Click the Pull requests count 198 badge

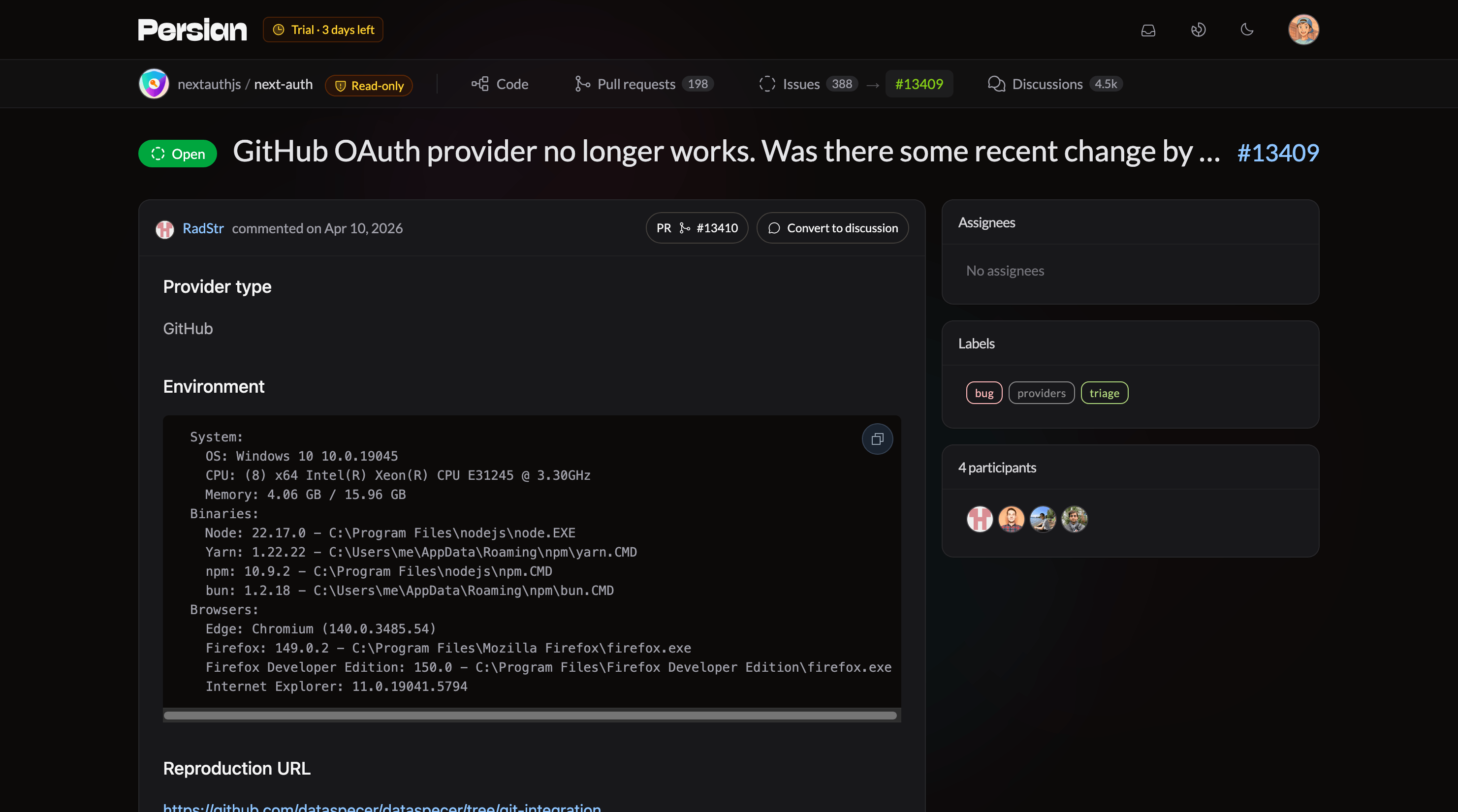point(698,84)
